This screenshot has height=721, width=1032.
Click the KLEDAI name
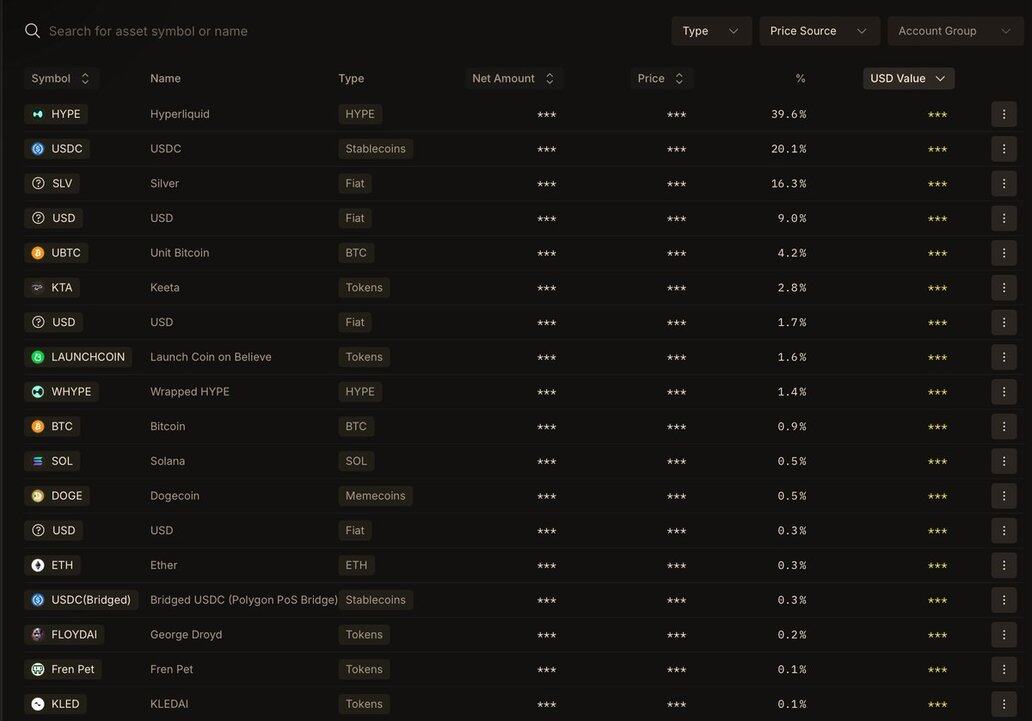(169, 704)
